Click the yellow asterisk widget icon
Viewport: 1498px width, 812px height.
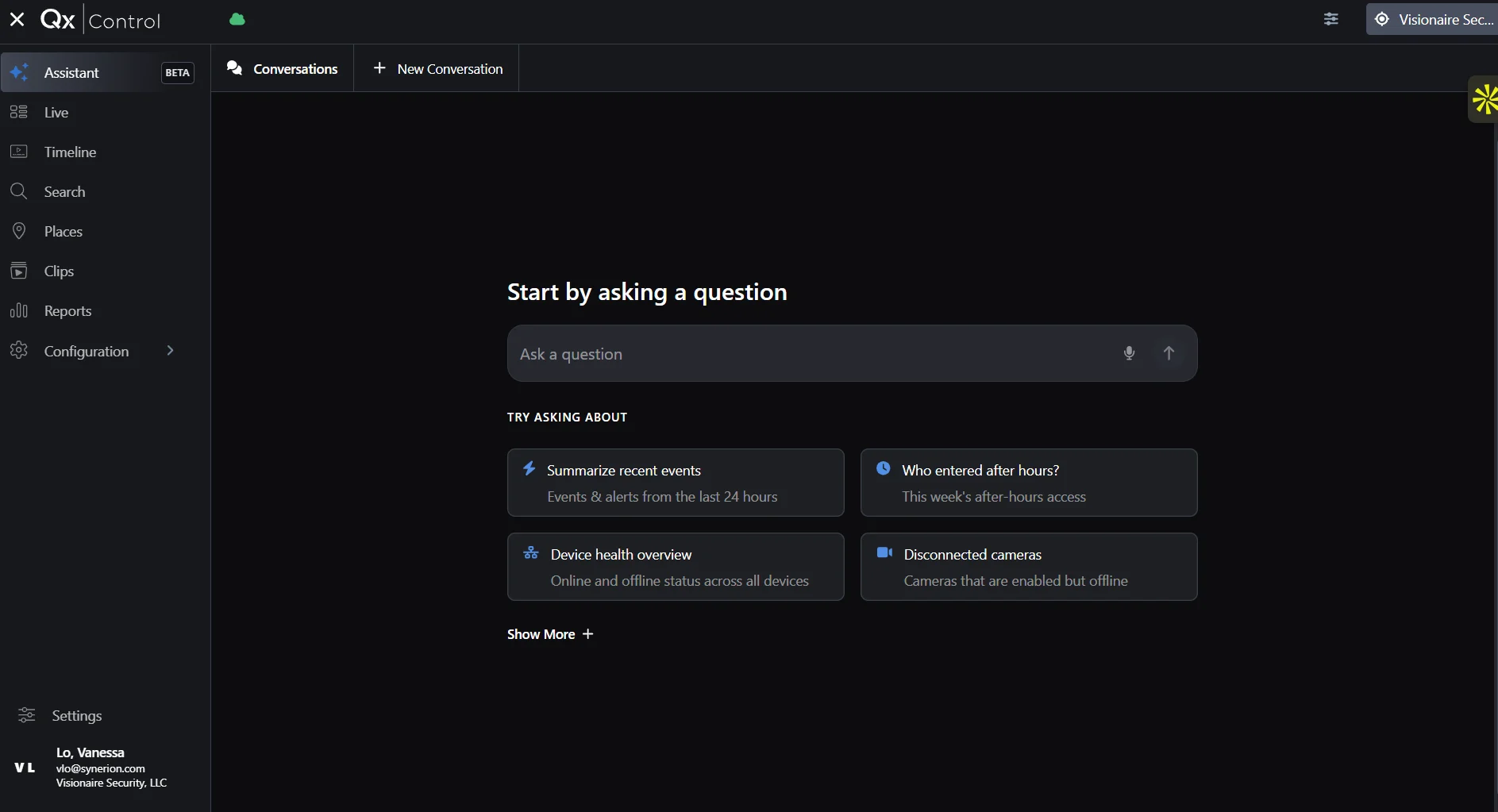(x=1484, y=100)
